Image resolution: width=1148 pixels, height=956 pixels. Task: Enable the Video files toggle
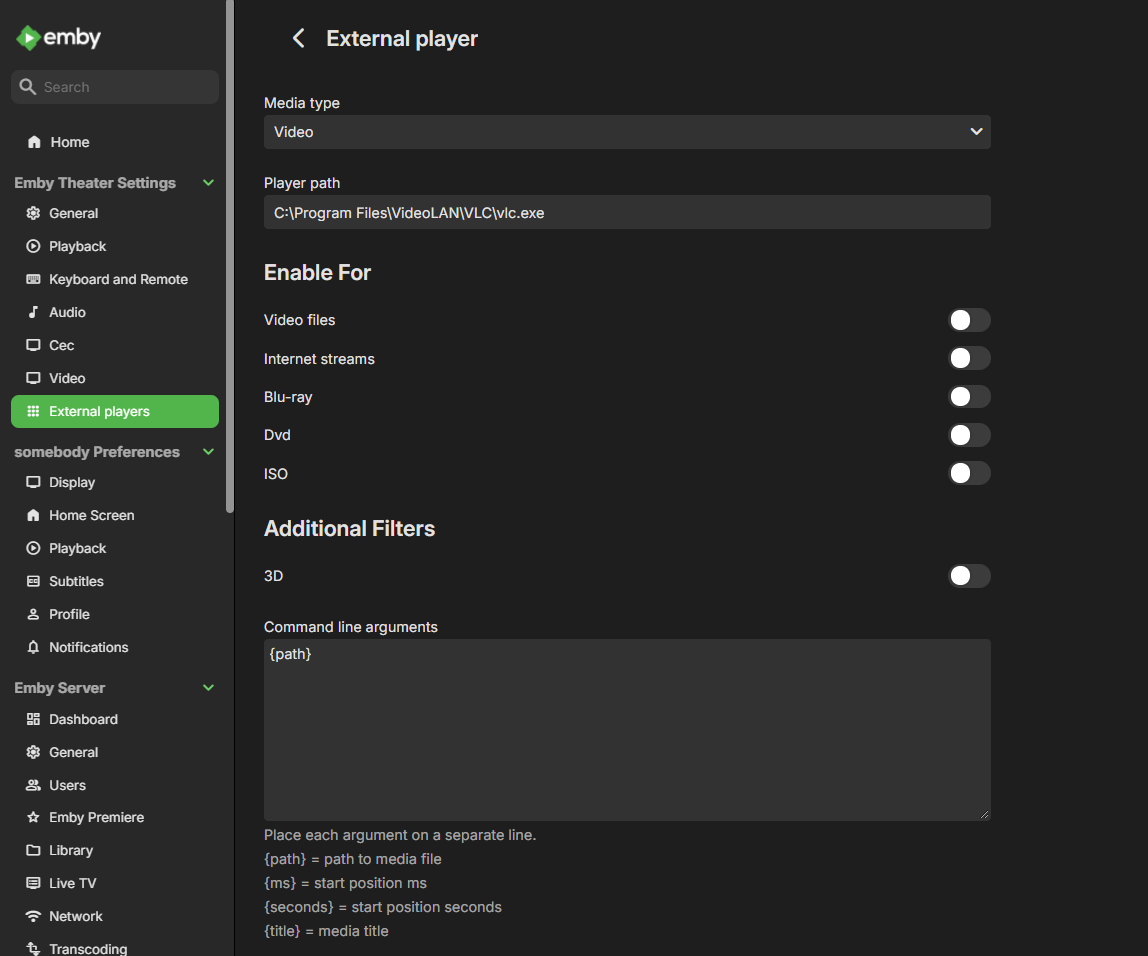coord(969,320)
